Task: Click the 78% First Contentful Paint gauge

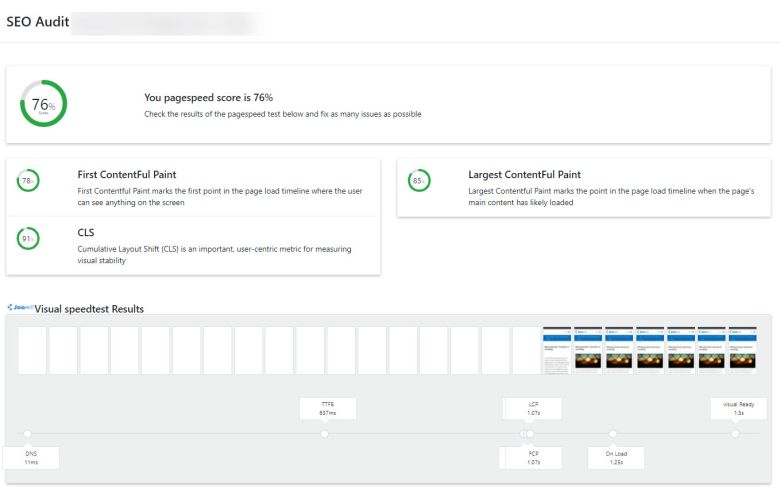Action: 28,181
